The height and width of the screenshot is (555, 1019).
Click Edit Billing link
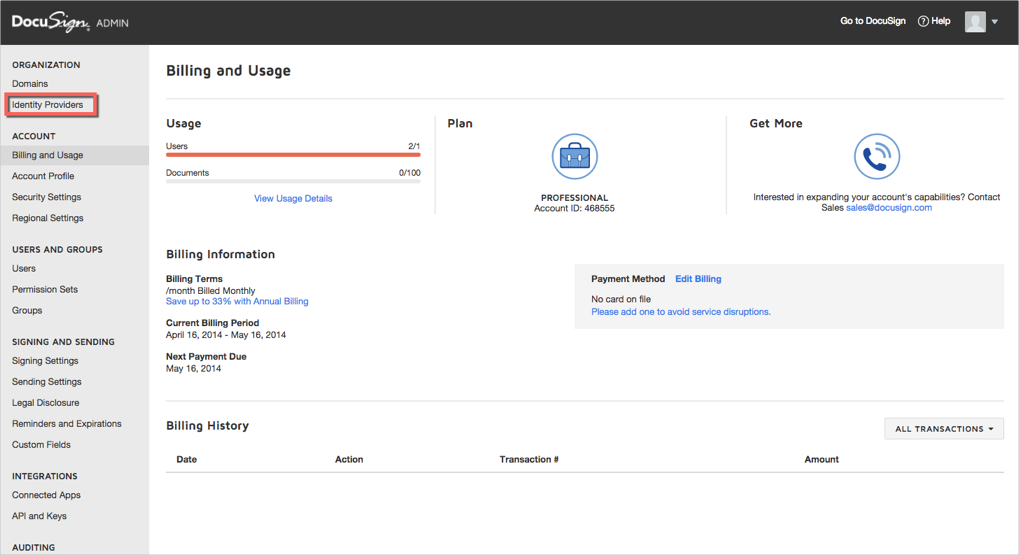point(698,279)
